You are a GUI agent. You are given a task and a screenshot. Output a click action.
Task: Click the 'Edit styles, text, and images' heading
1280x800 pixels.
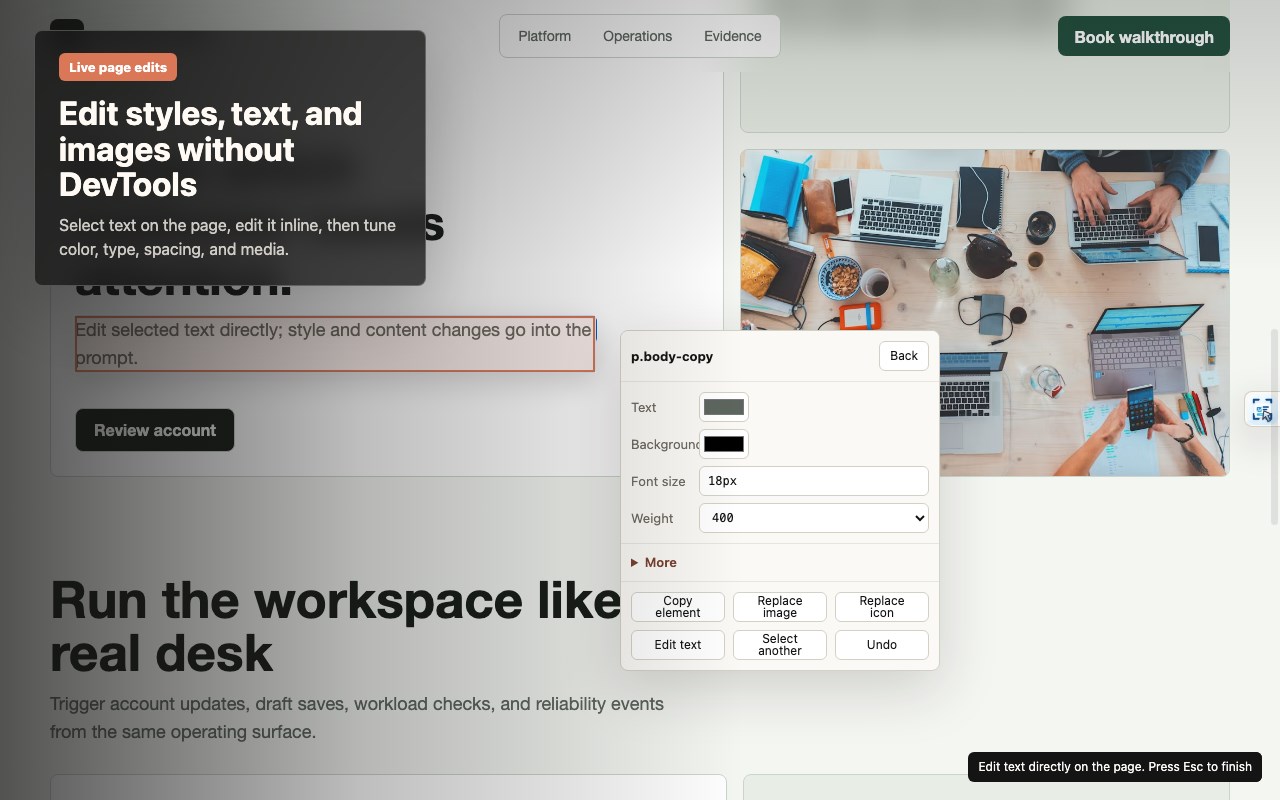click(x=211, y=149)
